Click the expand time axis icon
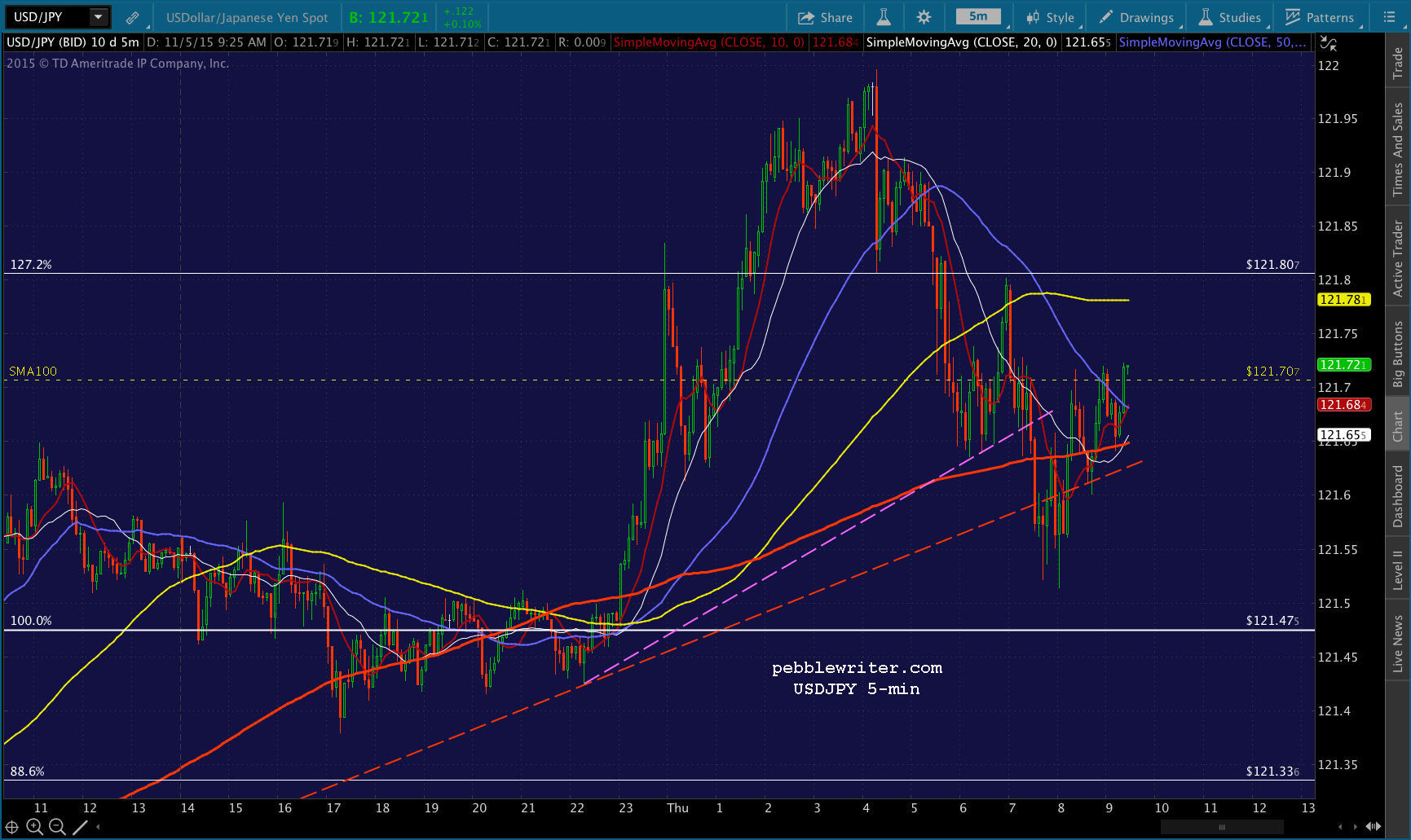This screenshot has height=840, width=1411. point(1374,827)
